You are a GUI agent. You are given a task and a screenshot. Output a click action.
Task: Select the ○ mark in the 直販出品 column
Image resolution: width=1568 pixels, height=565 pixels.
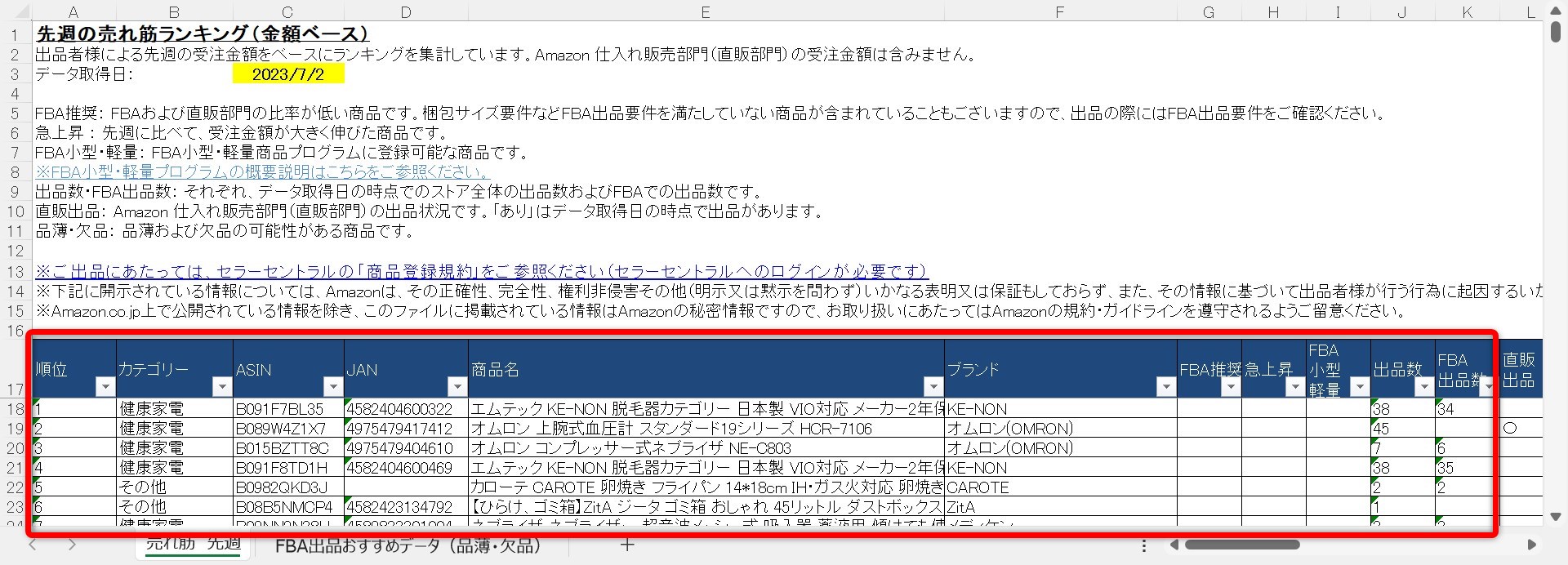click(x=1510, y=428)
